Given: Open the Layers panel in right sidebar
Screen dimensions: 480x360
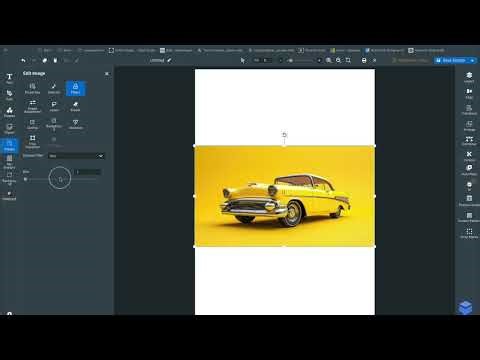Looking at the screenshot, I should pos(469,77).
